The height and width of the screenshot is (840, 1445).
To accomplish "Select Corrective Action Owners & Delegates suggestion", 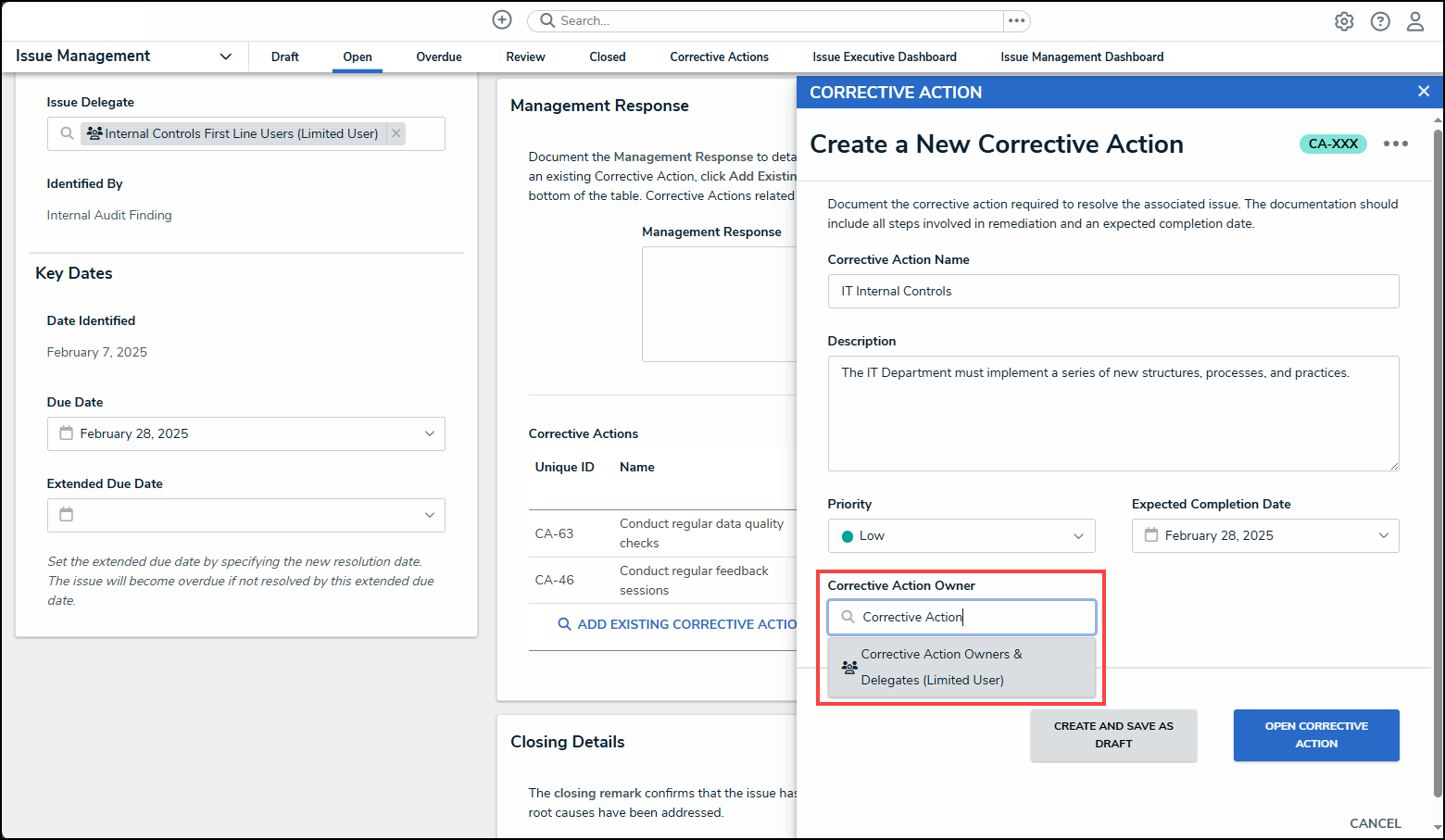I will pos(942,666).
